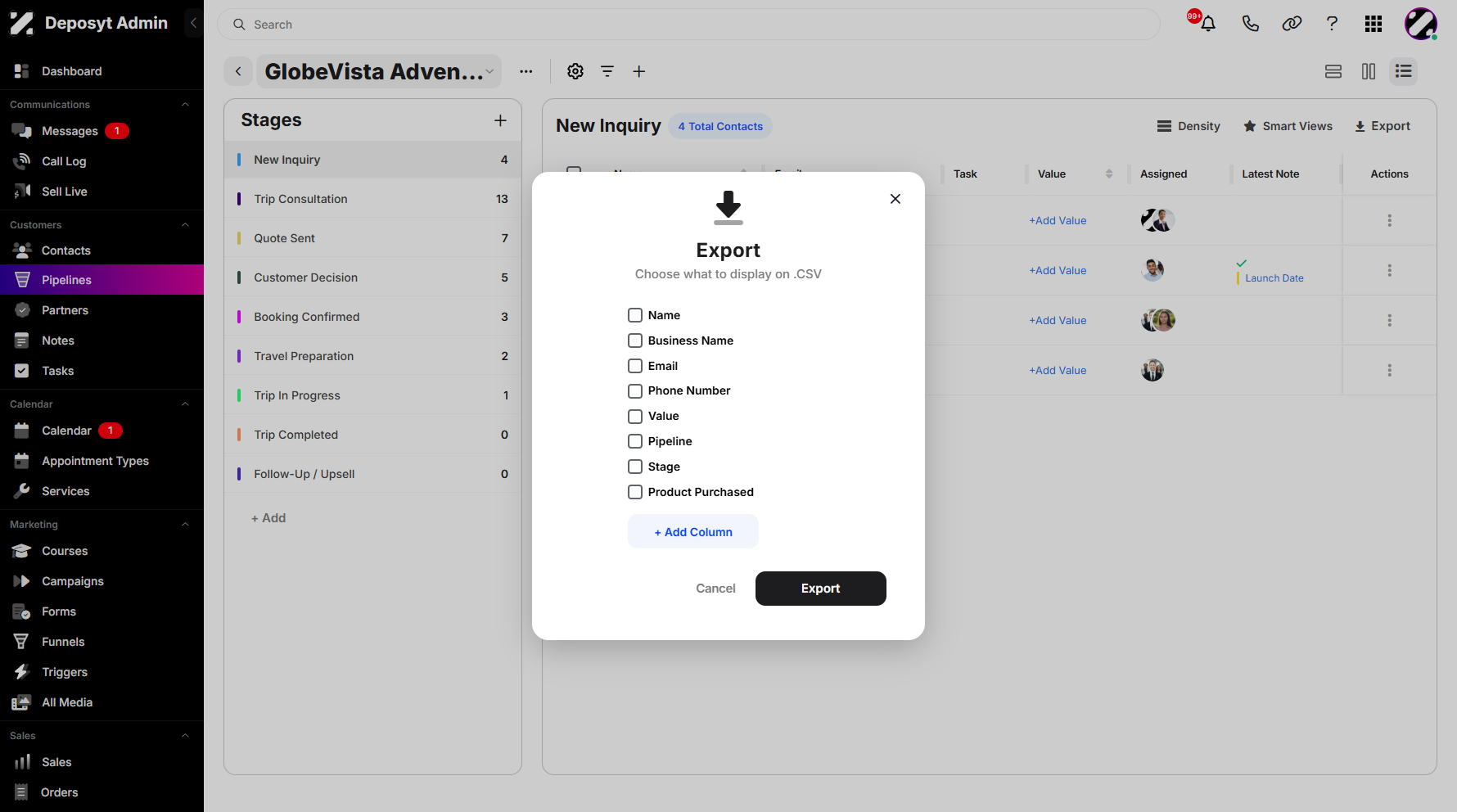1457x812 pixels.
Task: Click the Search field
Action: (x=688, y=25)
